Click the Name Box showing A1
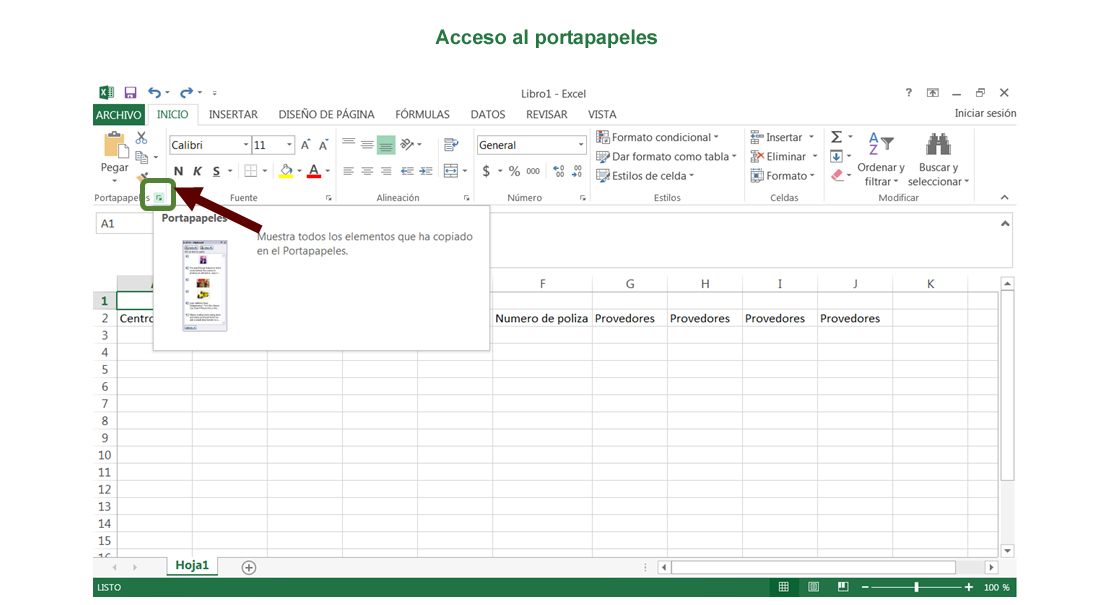 124,223
